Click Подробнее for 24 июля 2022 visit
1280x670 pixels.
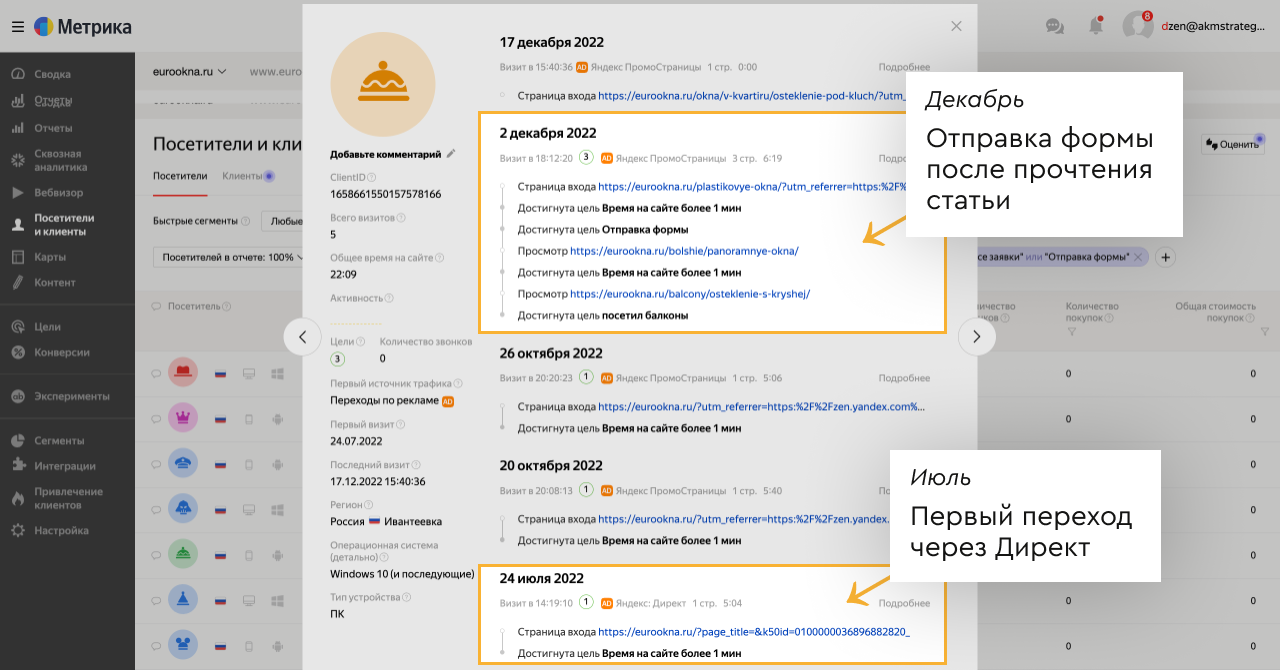904,603
